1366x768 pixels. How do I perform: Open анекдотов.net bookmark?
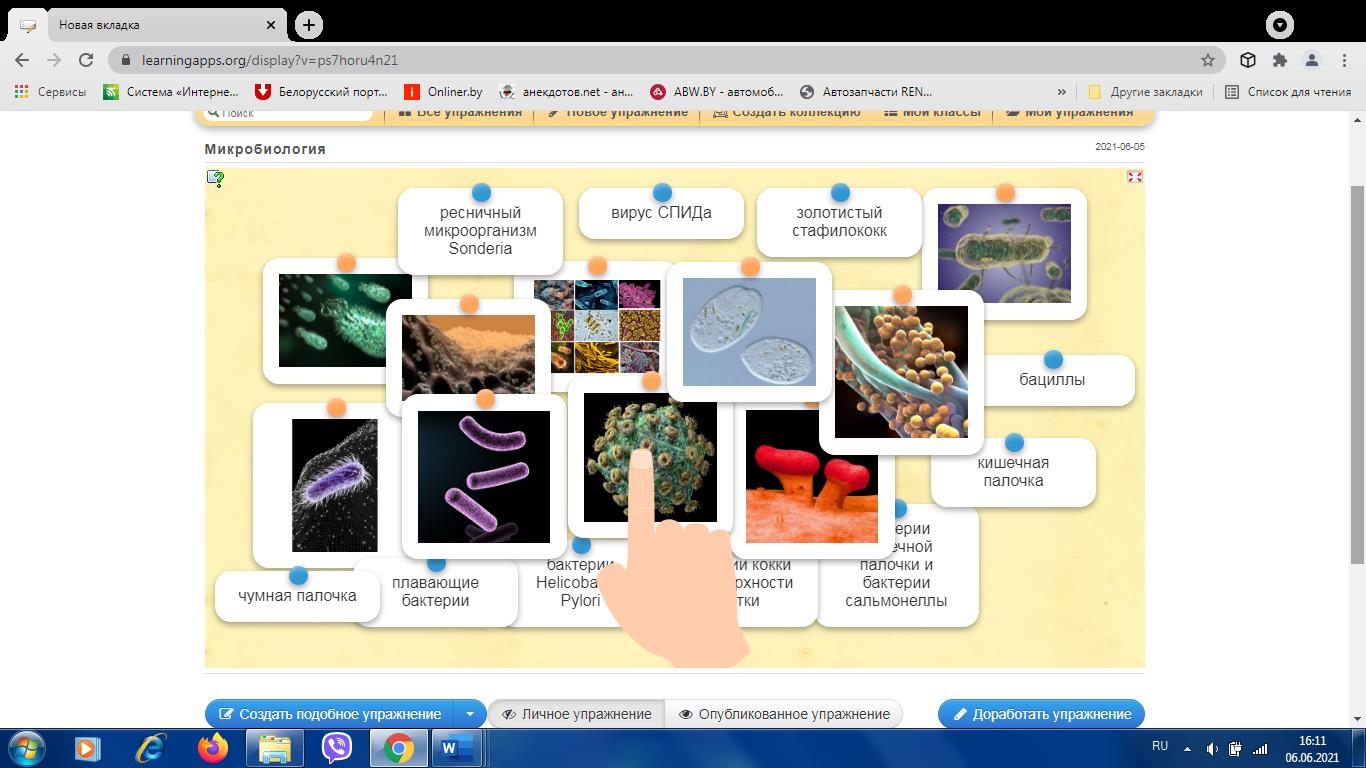[x=566, y=91]
